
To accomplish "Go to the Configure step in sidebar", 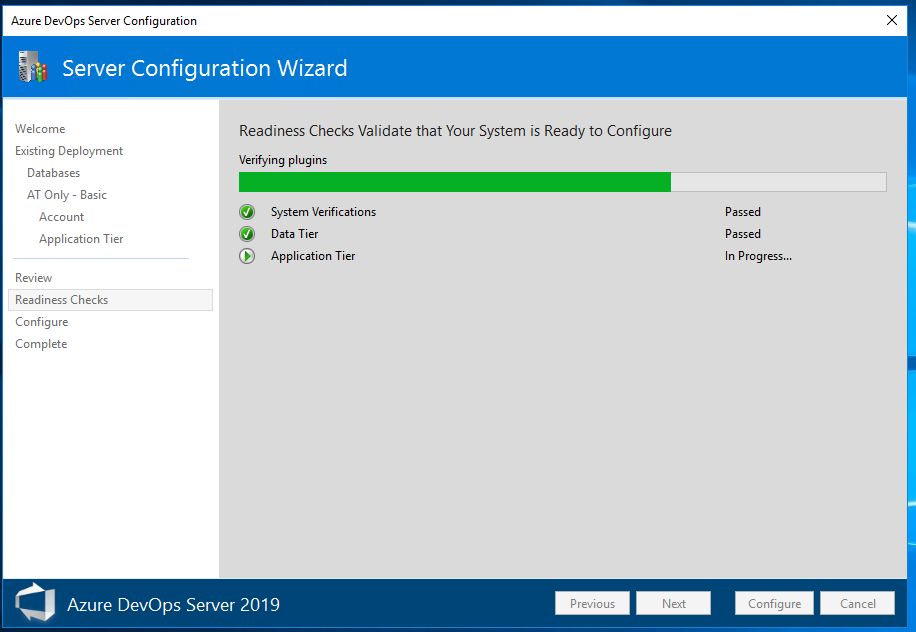I will (x=41, y=322).
